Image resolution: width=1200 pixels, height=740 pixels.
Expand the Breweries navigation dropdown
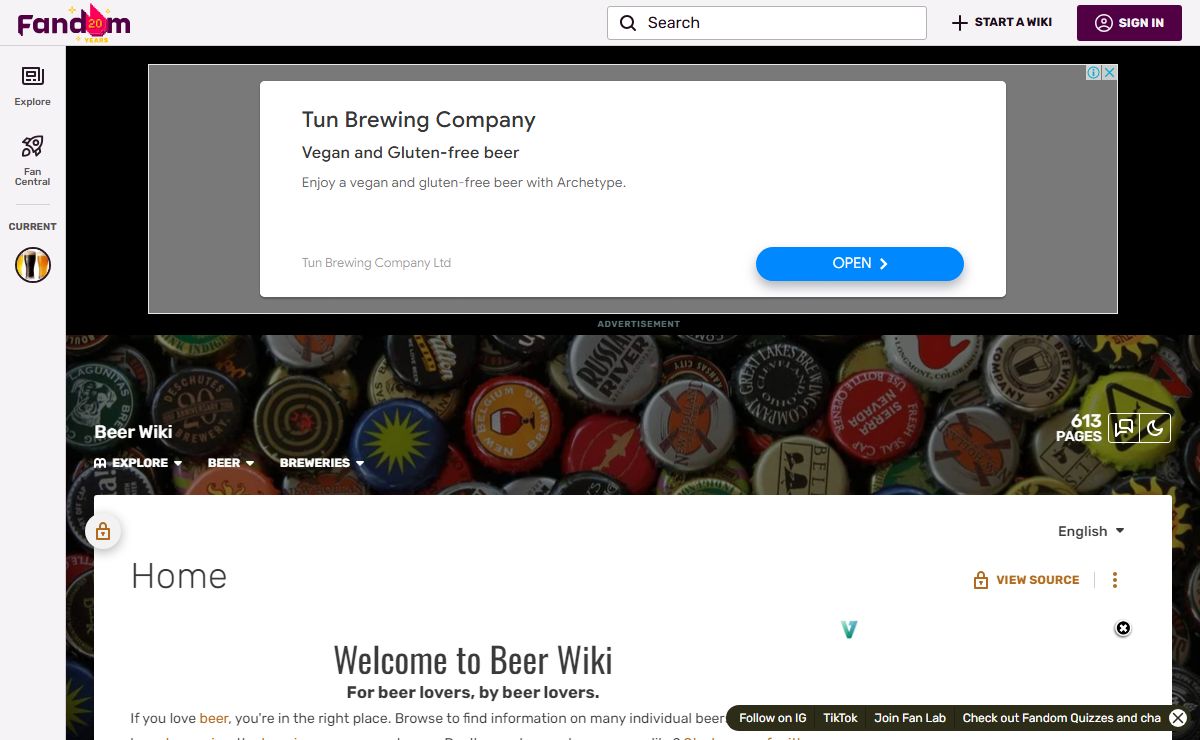[322, 463]
